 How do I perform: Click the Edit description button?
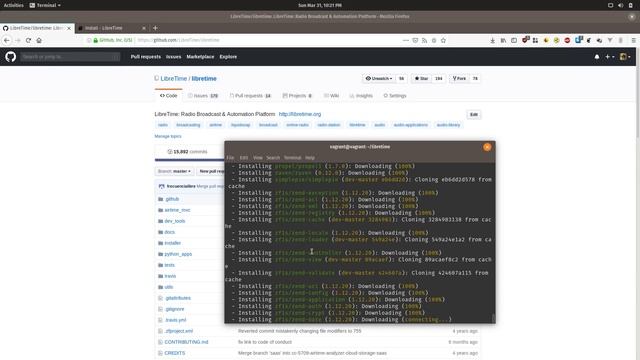473,115
